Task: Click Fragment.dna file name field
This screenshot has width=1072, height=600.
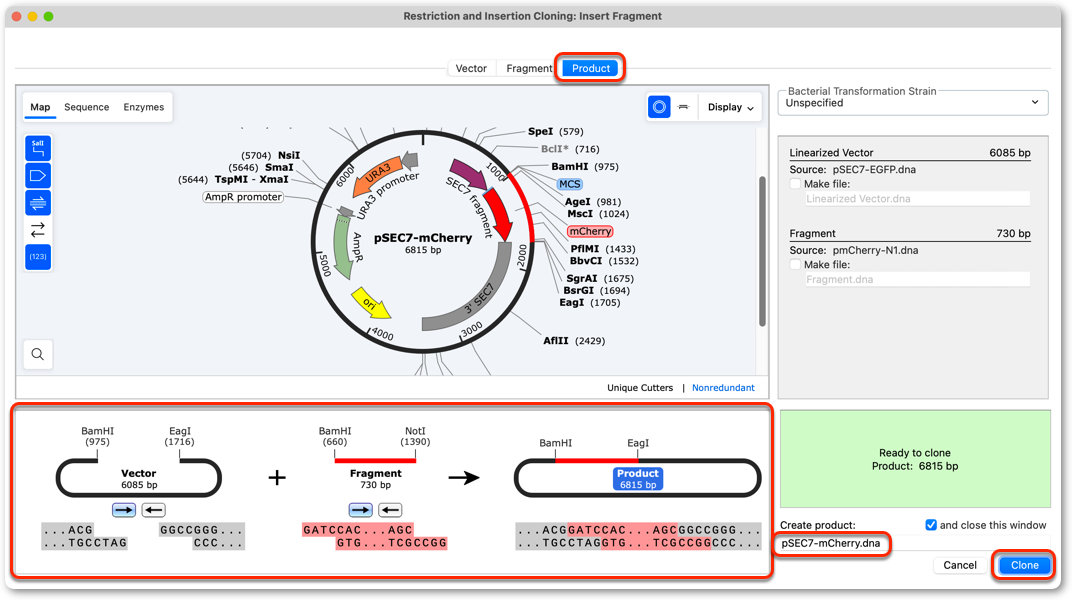Action: tap(917, 279)
